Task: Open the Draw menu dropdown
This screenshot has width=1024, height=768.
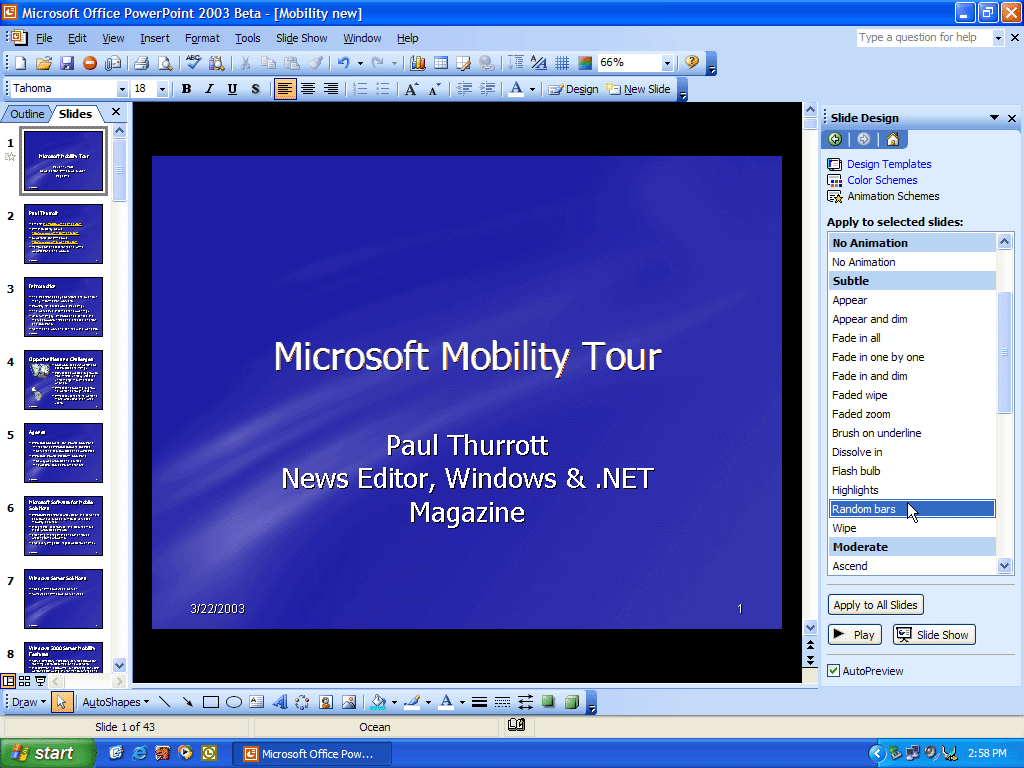Action: pyautogui.click(x=29, y=702)
